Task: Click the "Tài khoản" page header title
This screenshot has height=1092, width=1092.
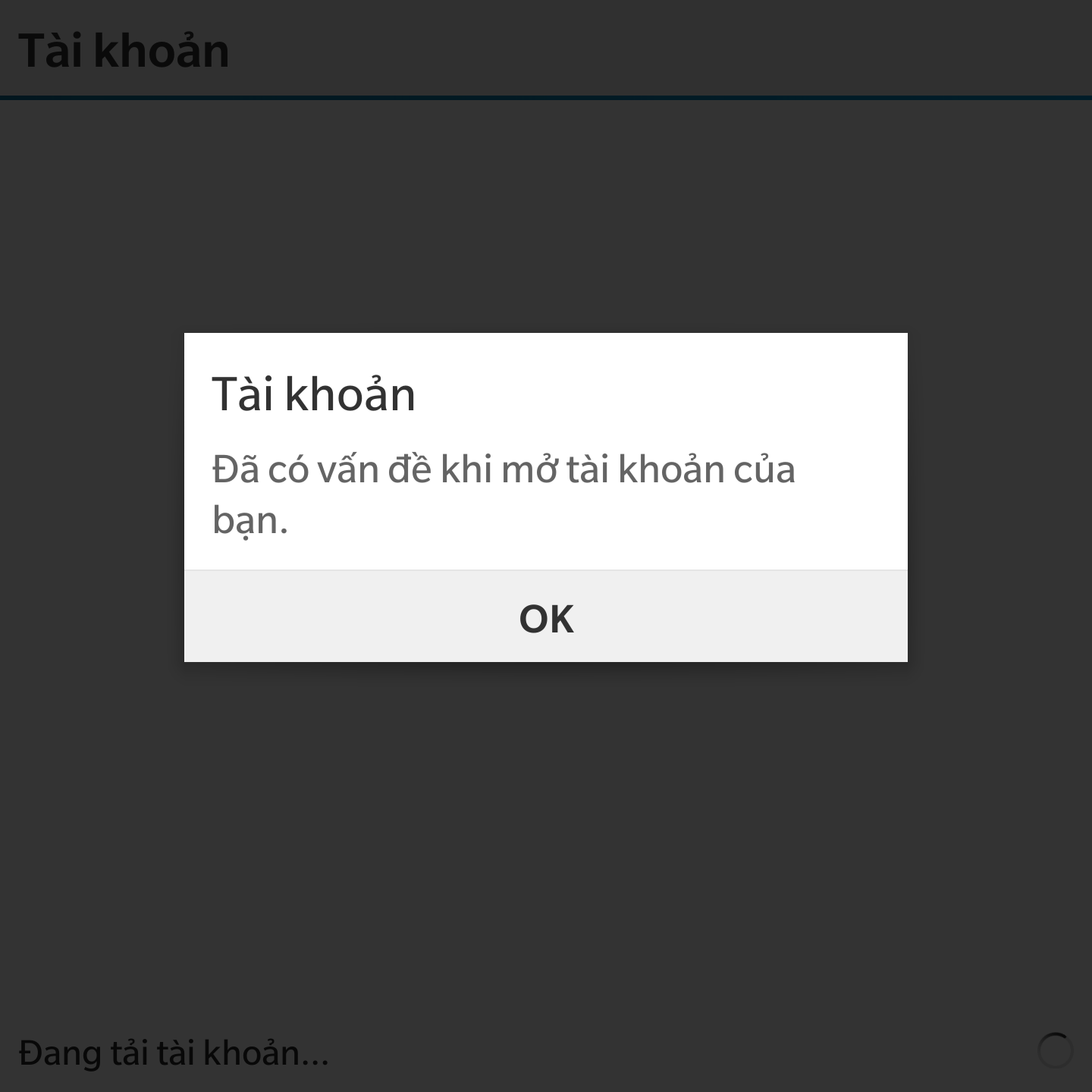Action: click(124, 51)
